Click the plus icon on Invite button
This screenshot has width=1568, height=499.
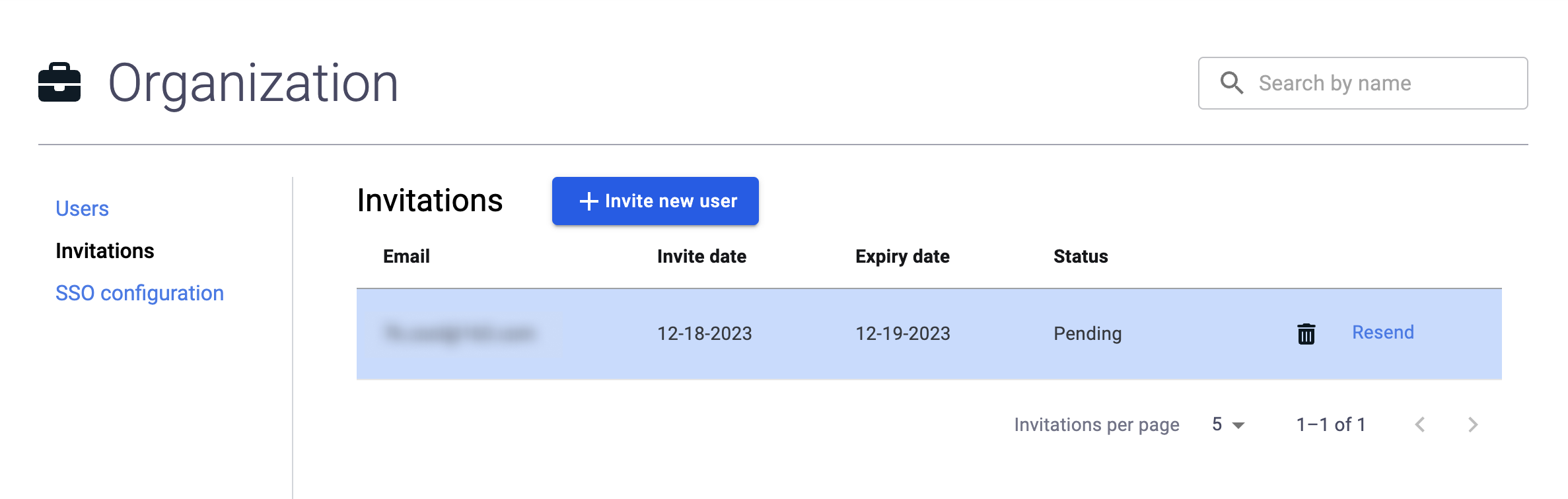click(x=588, y=201)
